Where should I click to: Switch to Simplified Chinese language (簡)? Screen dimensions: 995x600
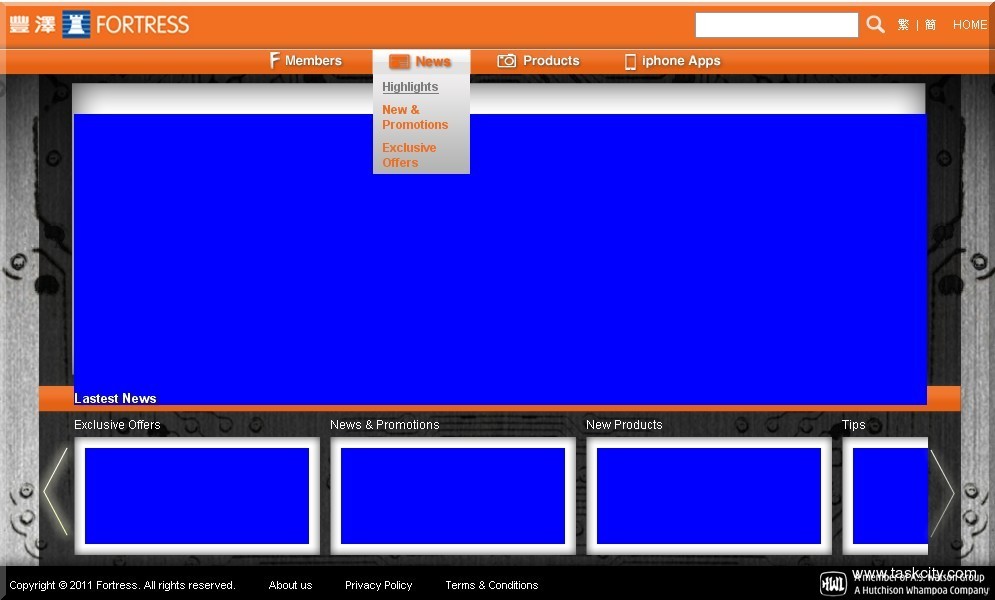click(930, 25)
